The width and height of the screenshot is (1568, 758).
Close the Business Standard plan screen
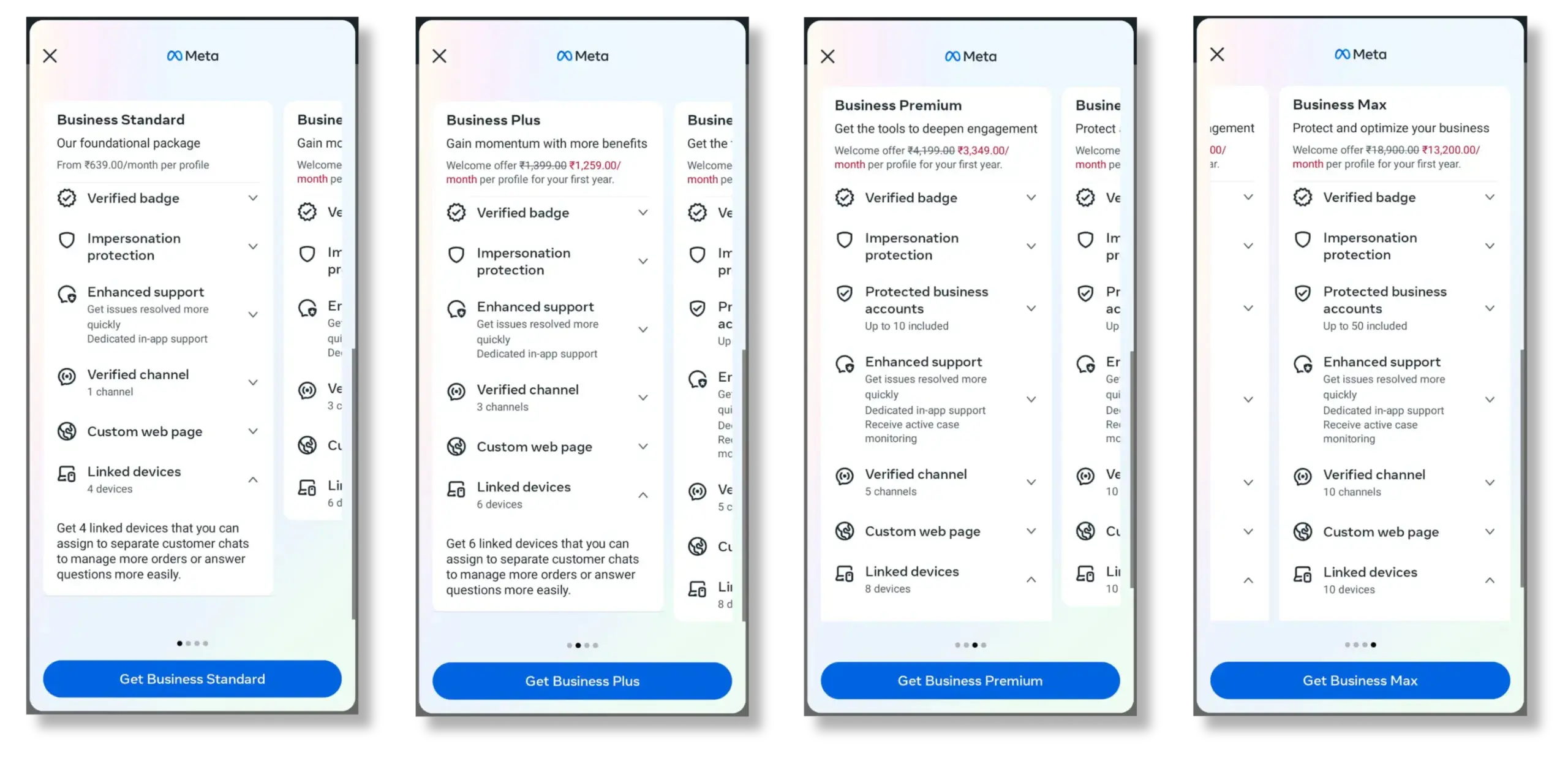[50, 55]
